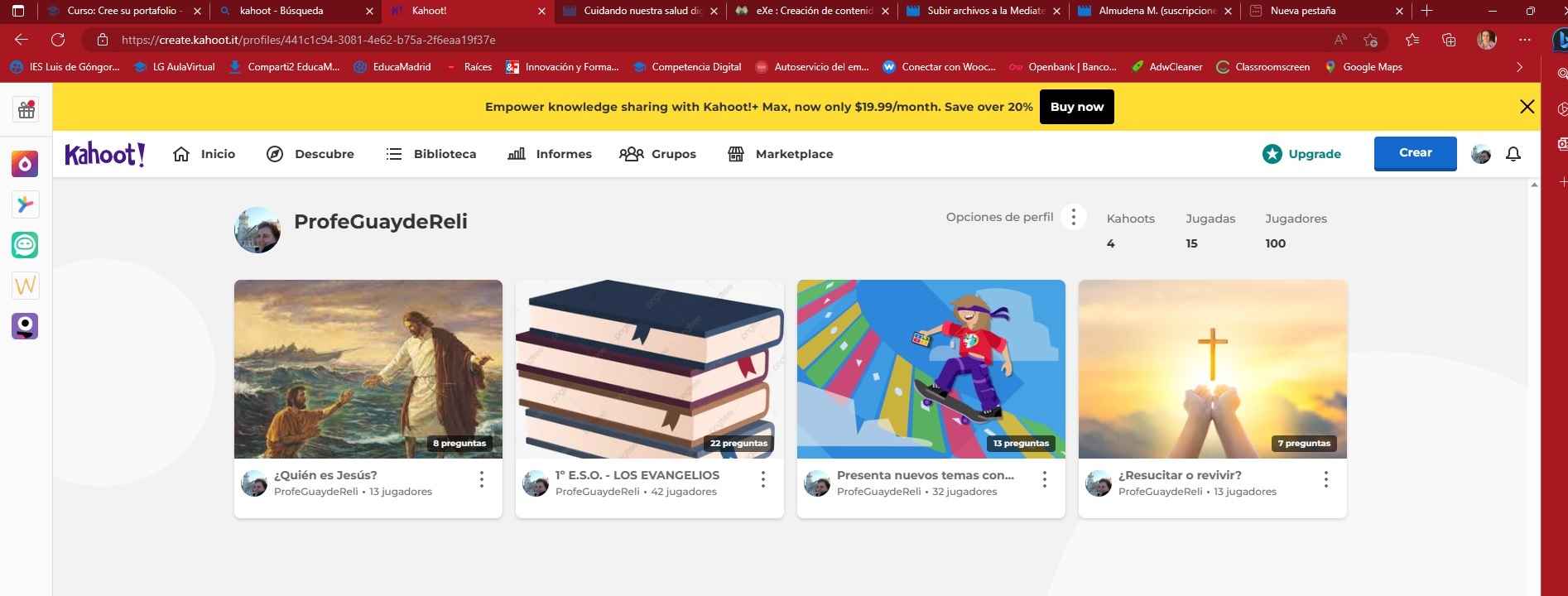Dismiss the yellow Kahoot!+ Max promo banner
1568x596 pixels.
click(x=1527, y=107)
